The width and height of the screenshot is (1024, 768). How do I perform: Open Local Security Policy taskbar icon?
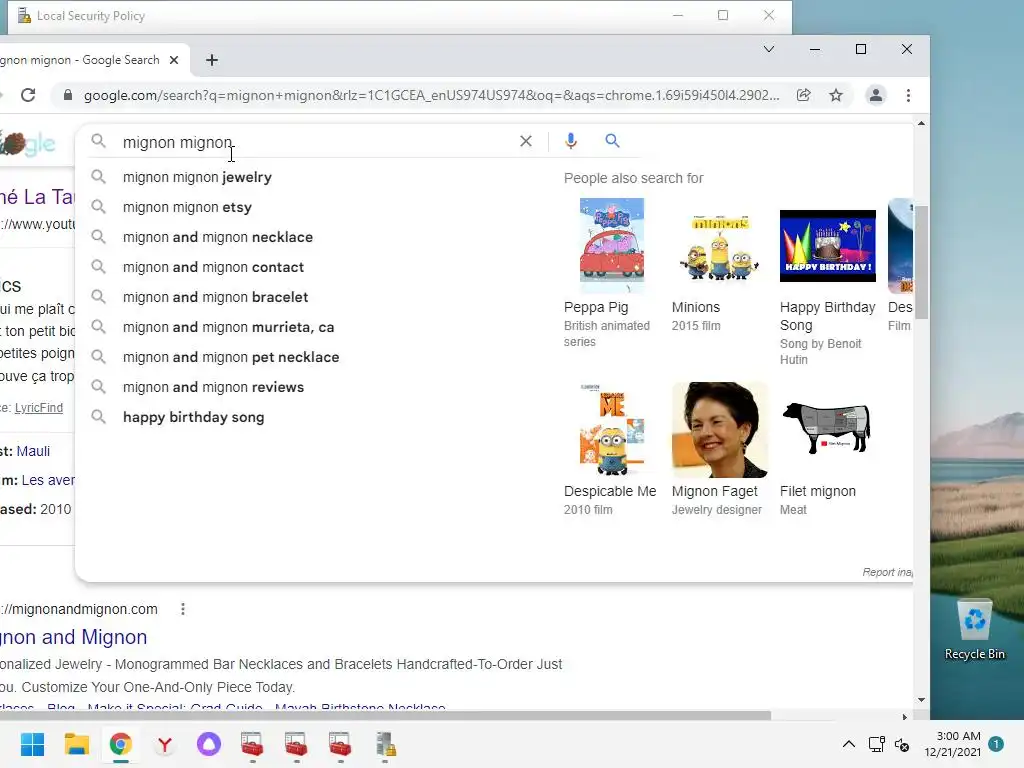[x=385, y=744]
